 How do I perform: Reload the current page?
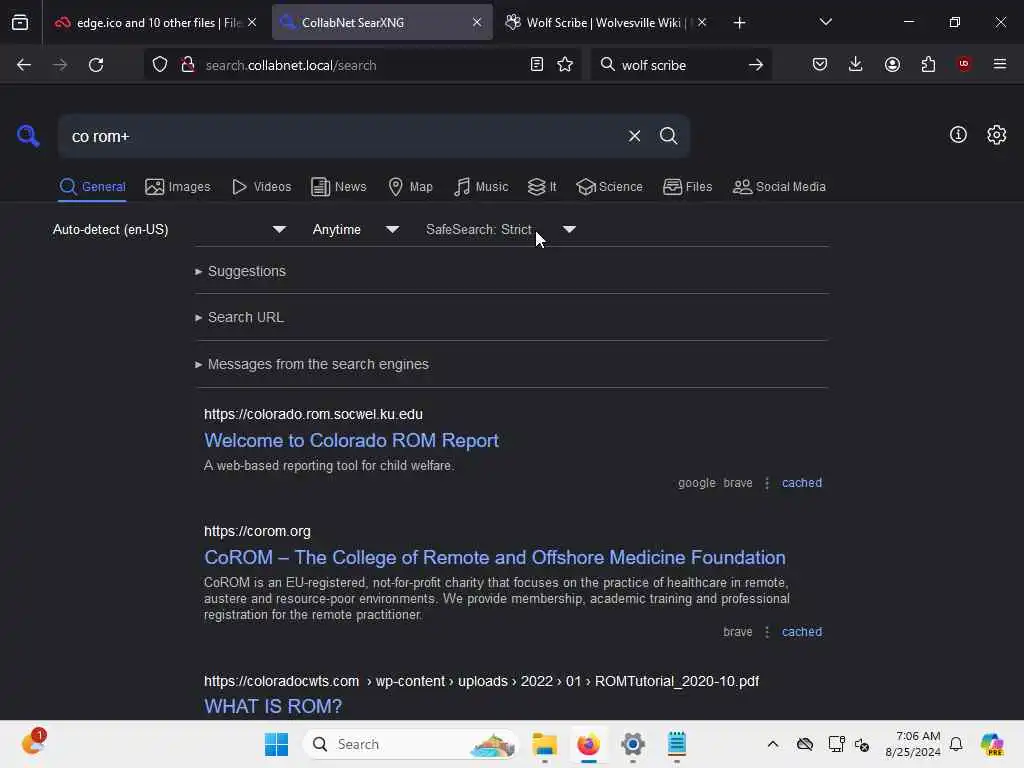point(96,65)
